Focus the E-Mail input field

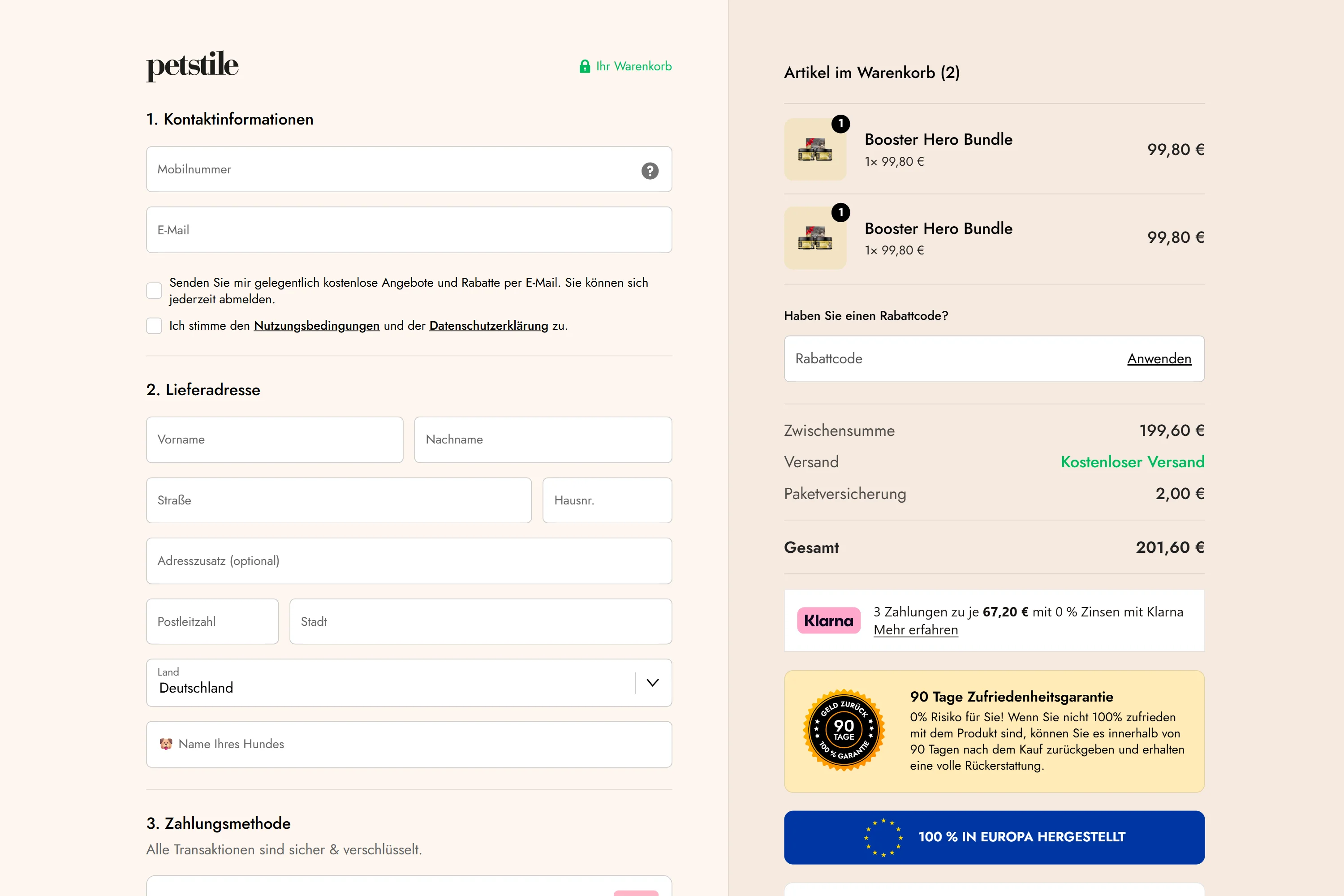click(409, 230)
